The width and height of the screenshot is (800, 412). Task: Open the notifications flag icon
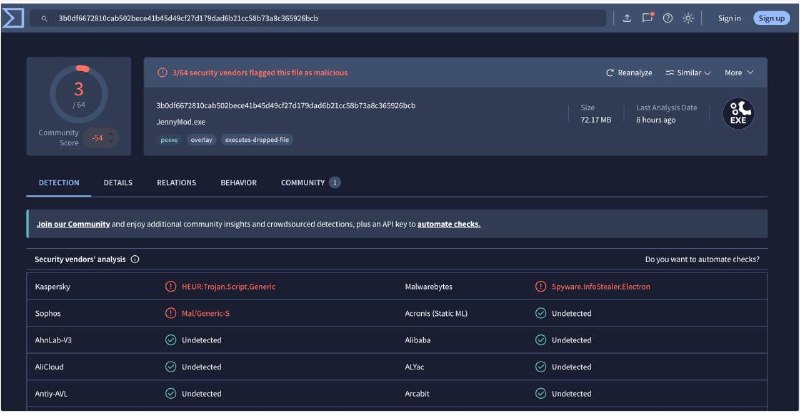click(647, 18)
